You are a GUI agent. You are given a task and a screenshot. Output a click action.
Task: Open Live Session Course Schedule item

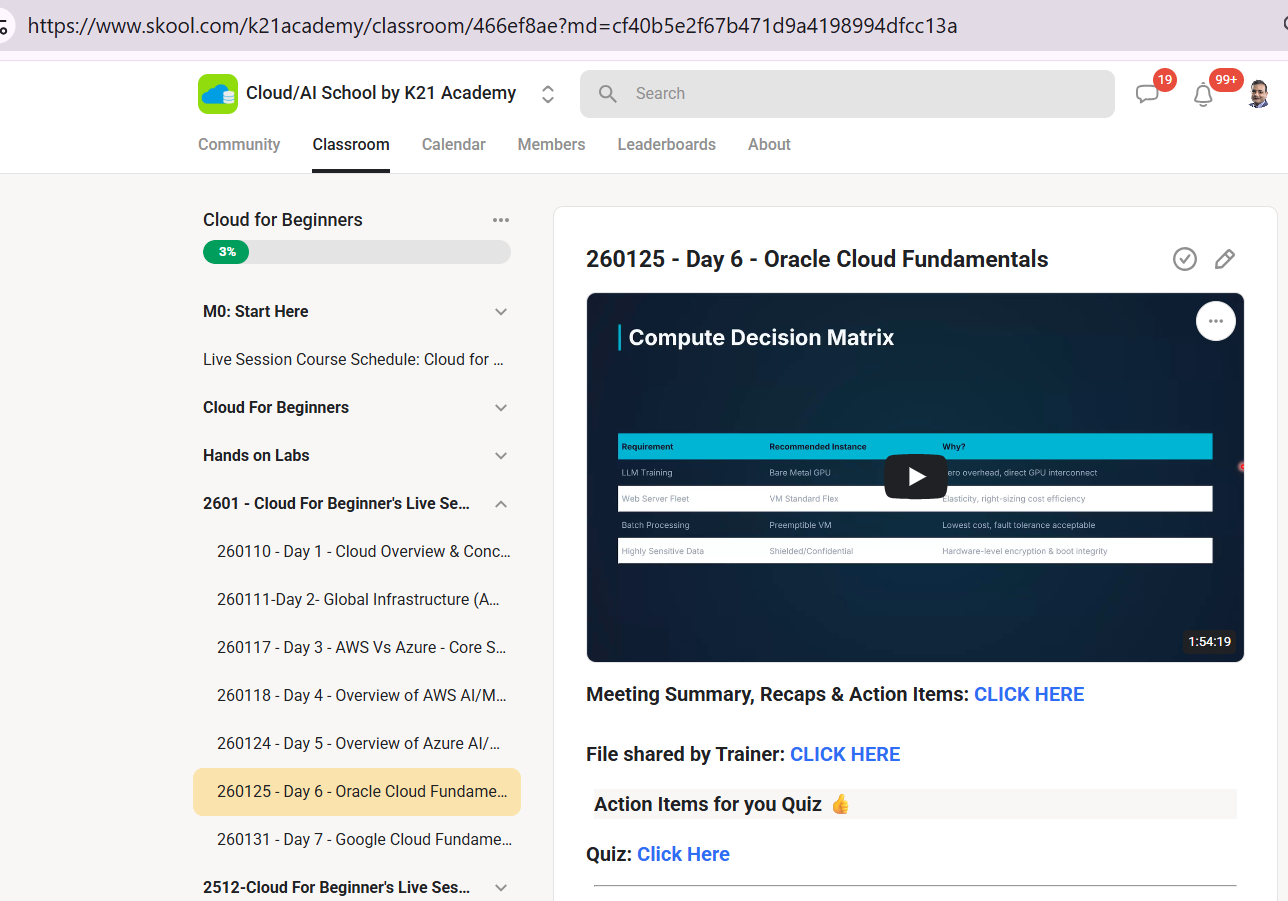(x=357, y=360)
